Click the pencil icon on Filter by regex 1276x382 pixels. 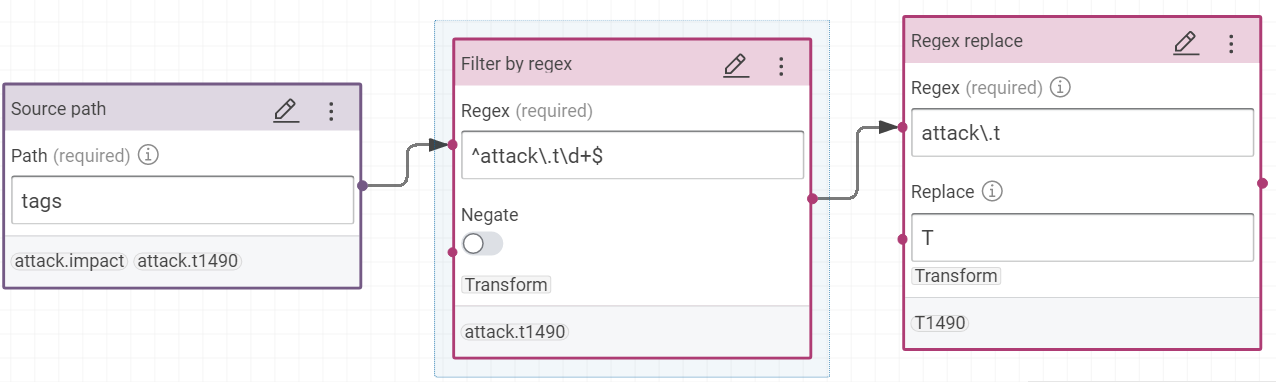735,66
